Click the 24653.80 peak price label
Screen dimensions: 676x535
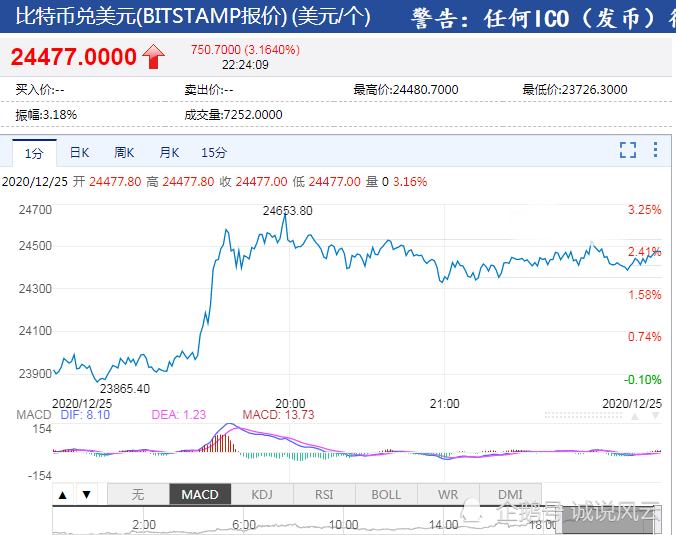pyautogui.click(x=288, y=211)
